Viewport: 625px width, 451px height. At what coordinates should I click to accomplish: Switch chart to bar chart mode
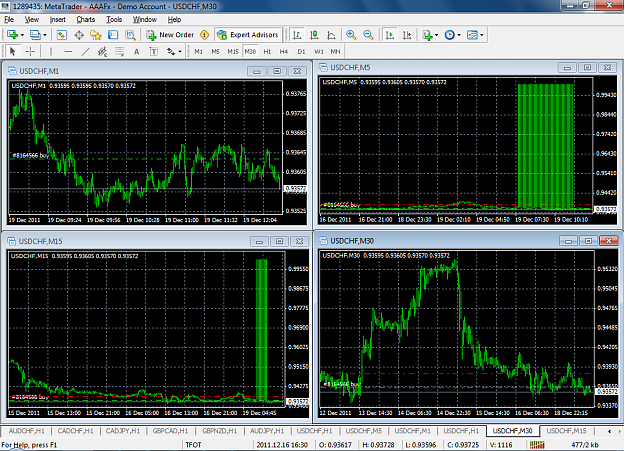coord(297,35)
